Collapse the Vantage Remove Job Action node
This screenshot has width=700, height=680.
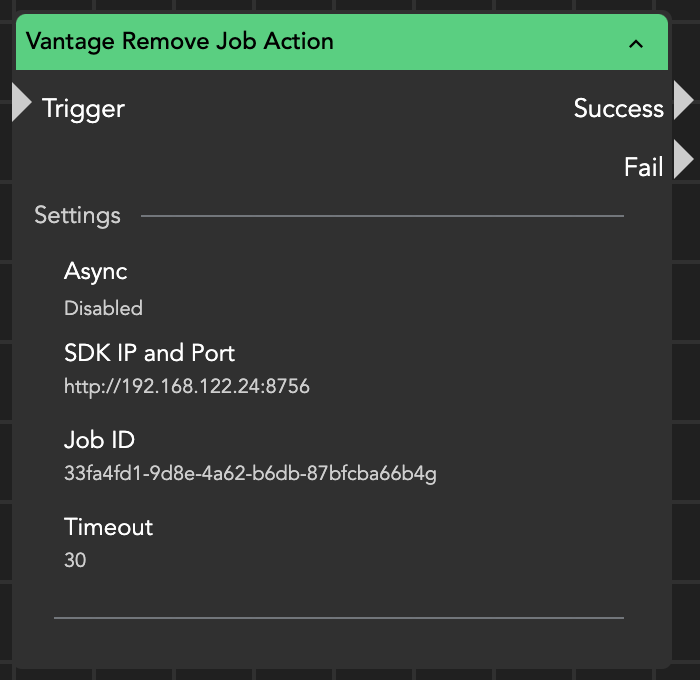click(x=635, y=43)
